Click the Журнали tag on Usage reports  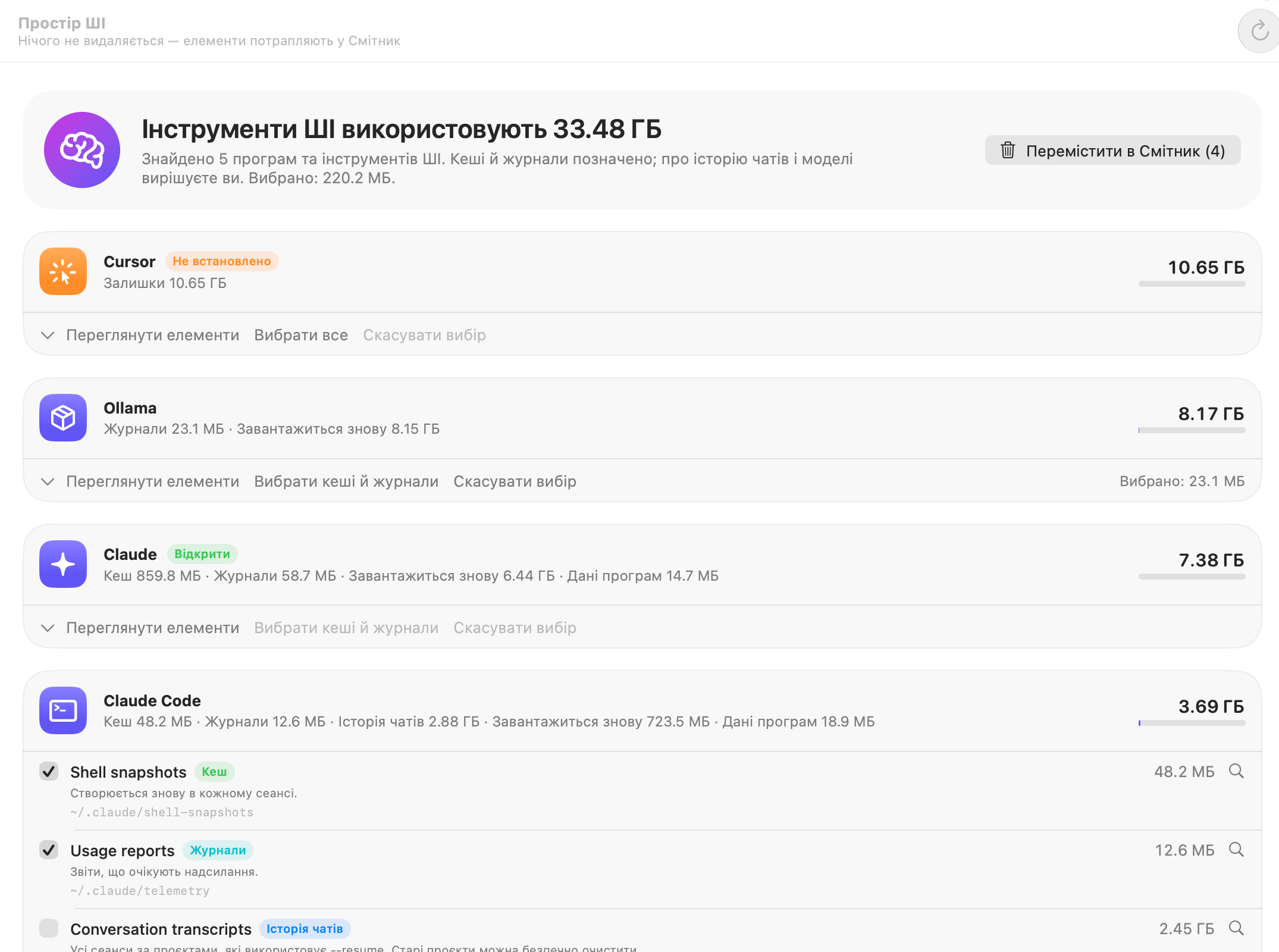tap(218, 850)
